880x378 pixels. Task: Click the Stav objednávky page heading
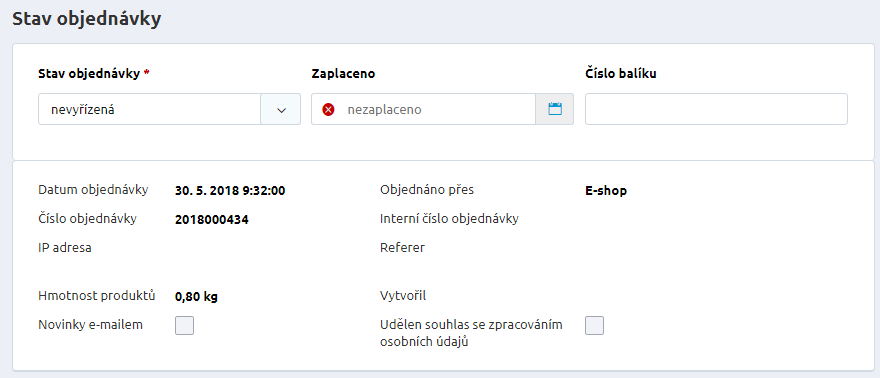[x=87, y=19]
